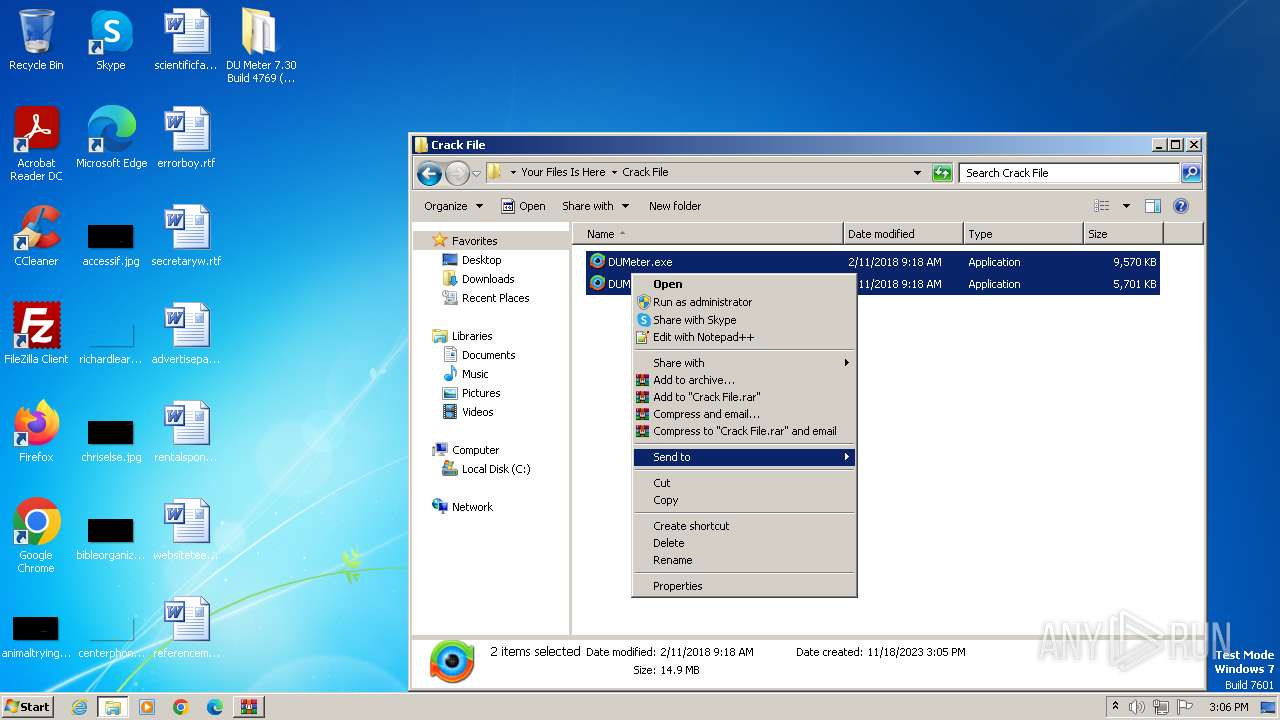The image size is (1280, 720).
Task: Open Explorer help question-mark icon
Action: [1180, 206]
